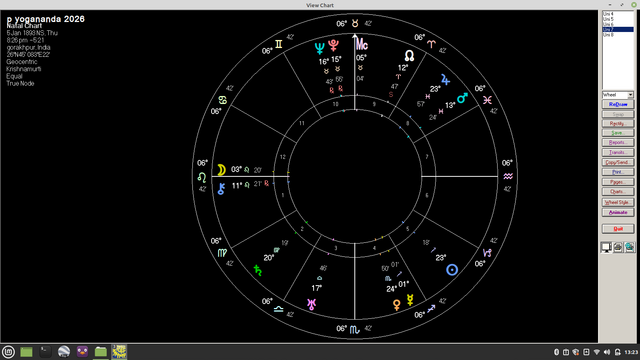
Task: Click the Scorpio sign glyph at chart bottom
Action: [x=355, y=329]
